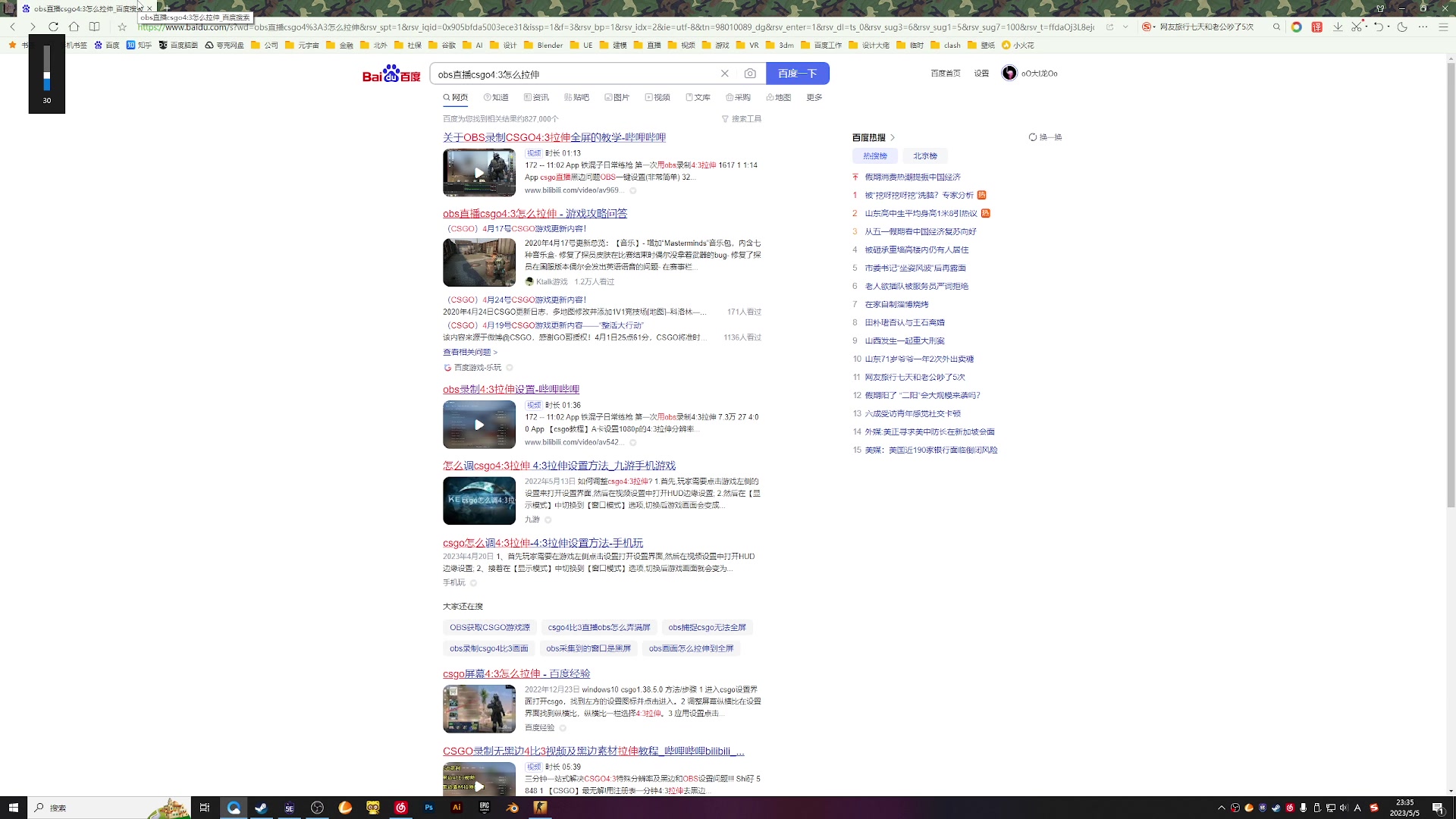Click the volume slider bar in overlay
The height and width of the screenshot is (819, 1456).
[x=46, y=68]
